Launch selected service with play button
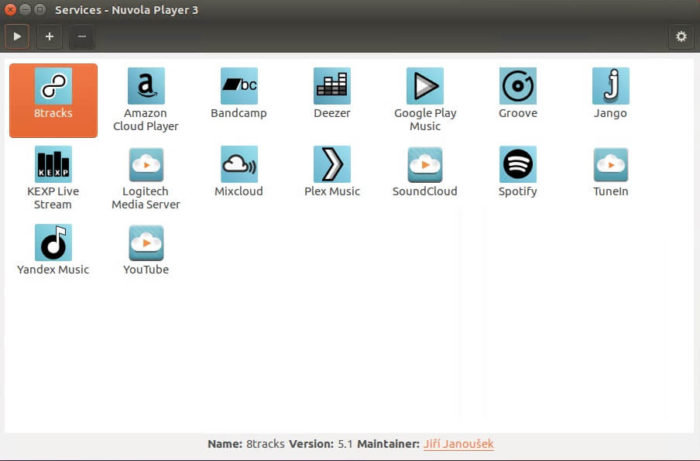This screenshot has height=461, width=700. [x=17, y=36]
